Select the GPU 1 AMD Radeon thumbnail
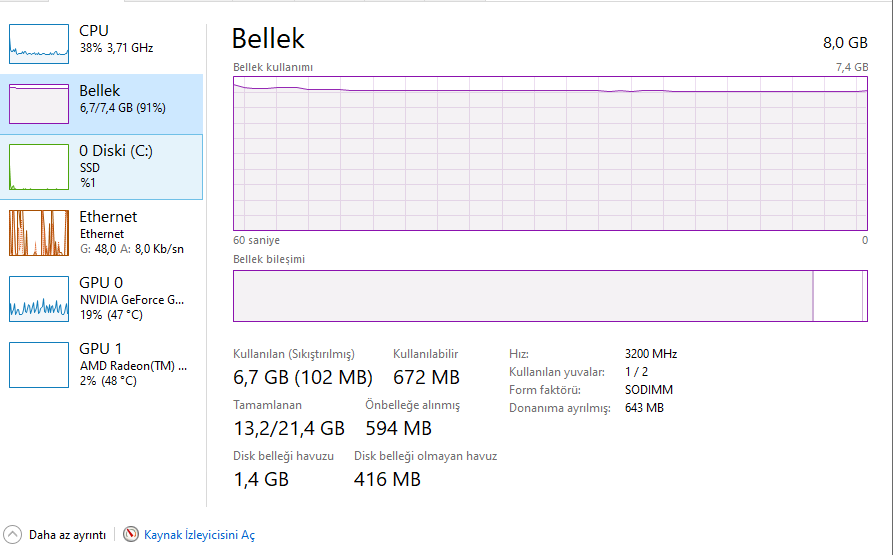This screenshot has width=893, height=555. [39, 365]
